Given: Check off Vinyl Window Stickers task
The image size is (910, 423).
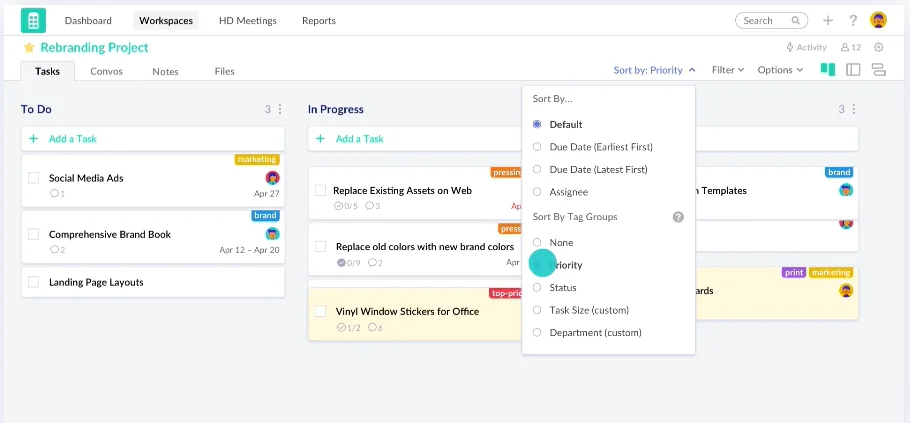Looking at the screenshot, I should pos(320,311).
